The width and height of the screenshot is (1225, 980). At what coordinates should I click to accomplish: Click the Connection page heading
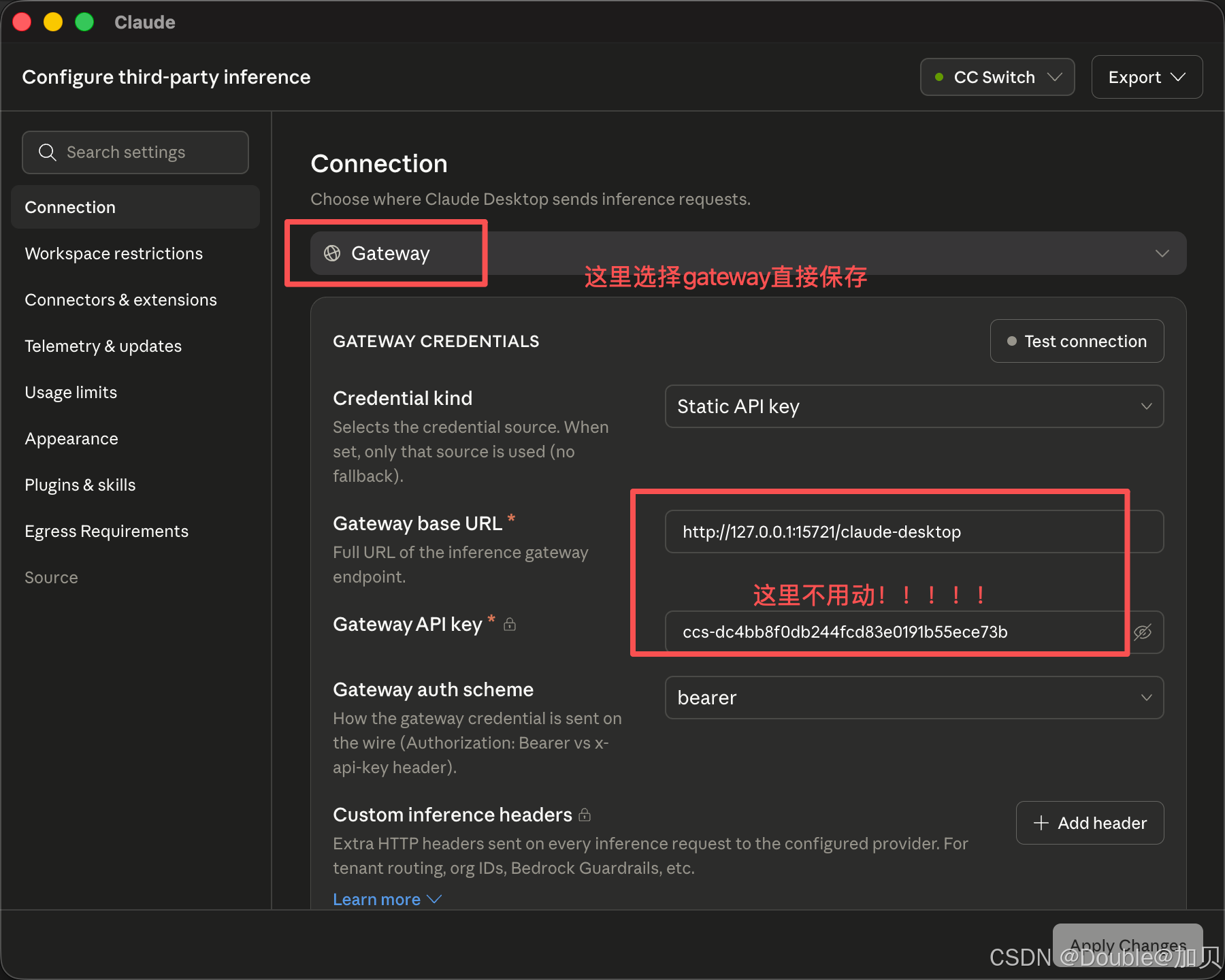click(x=379, y=163)
